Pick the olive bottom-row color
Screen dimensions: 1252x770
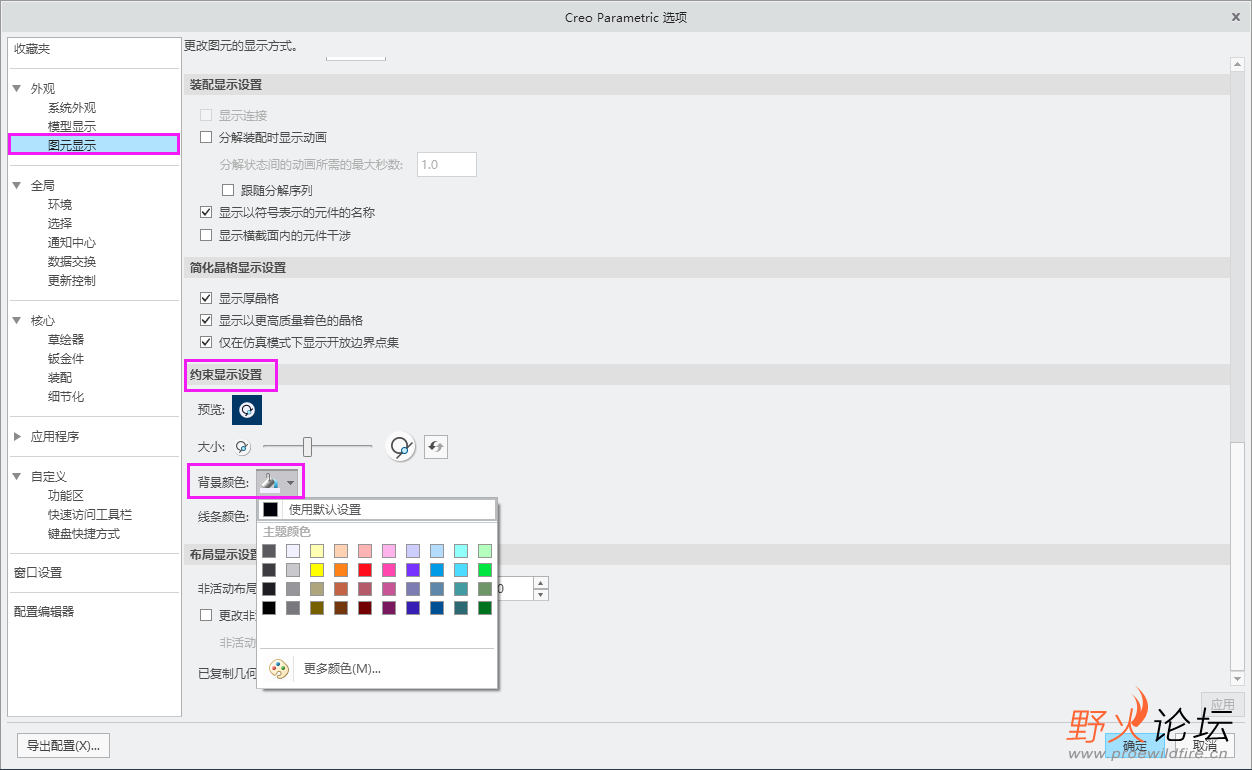(317, 608)
